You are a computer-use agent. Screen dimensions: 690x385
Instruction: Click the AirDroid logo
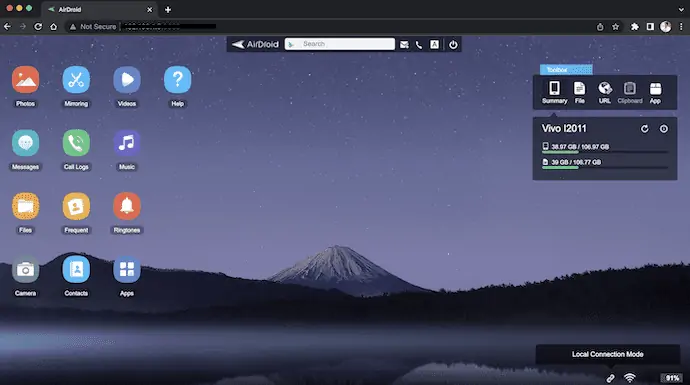click(x=255, y=44)
